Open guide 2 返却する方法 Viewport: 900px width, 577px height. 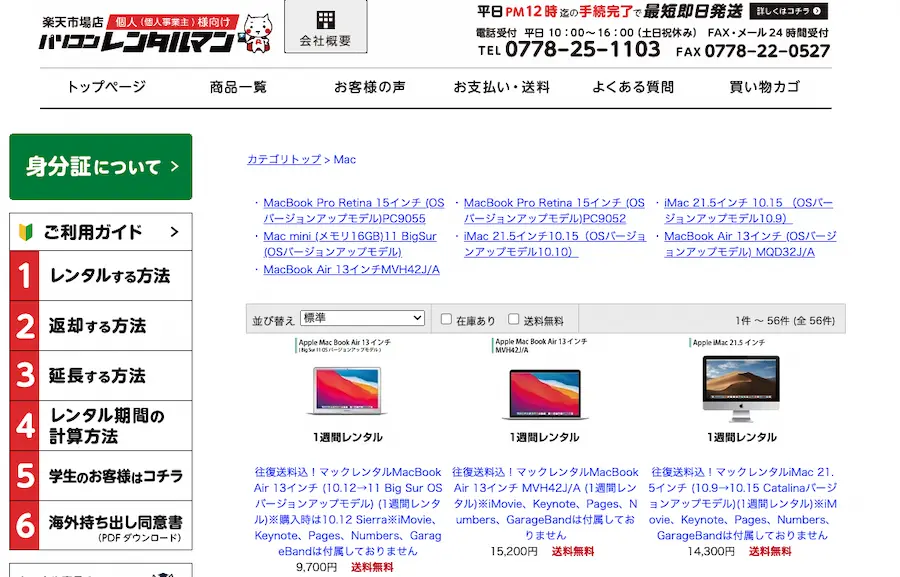(100, 326)
